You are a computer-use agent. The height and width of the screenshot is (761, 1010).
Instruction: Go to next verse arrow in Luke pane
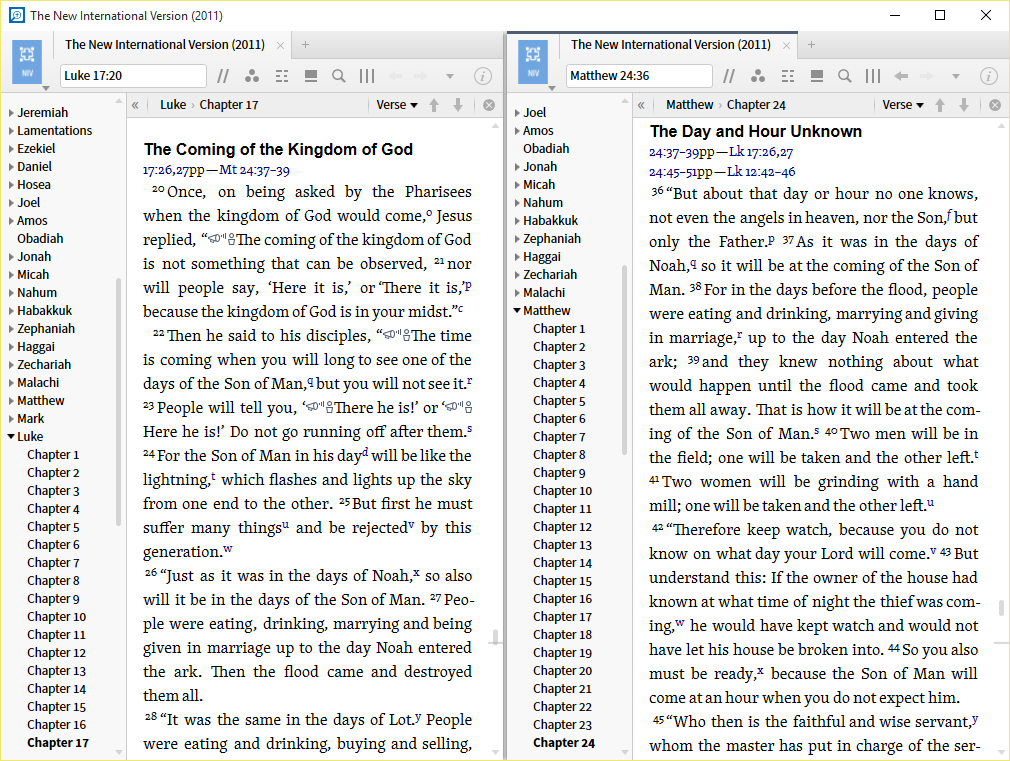458,105
